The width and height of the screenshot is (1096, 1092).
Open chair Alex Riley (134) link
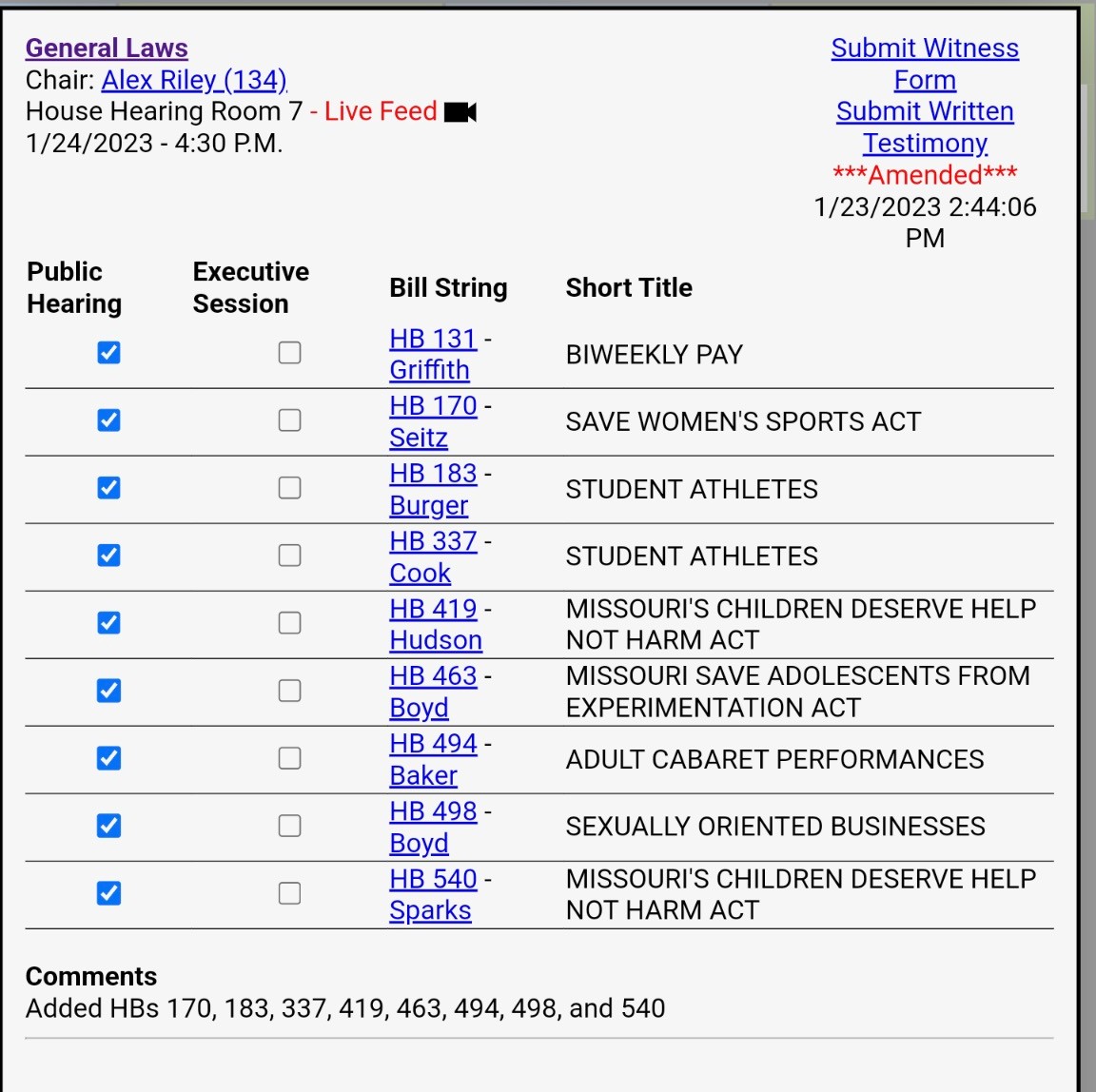click(194, 80)
